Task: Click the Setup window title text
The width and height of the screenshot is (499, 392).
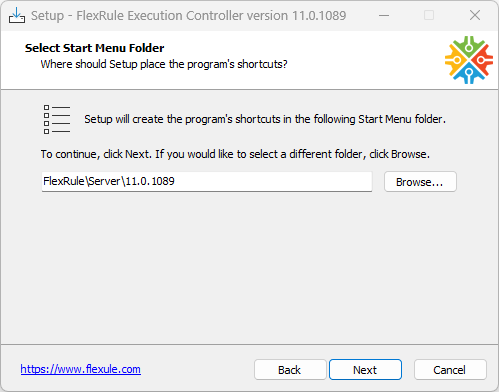Action: 189,16
